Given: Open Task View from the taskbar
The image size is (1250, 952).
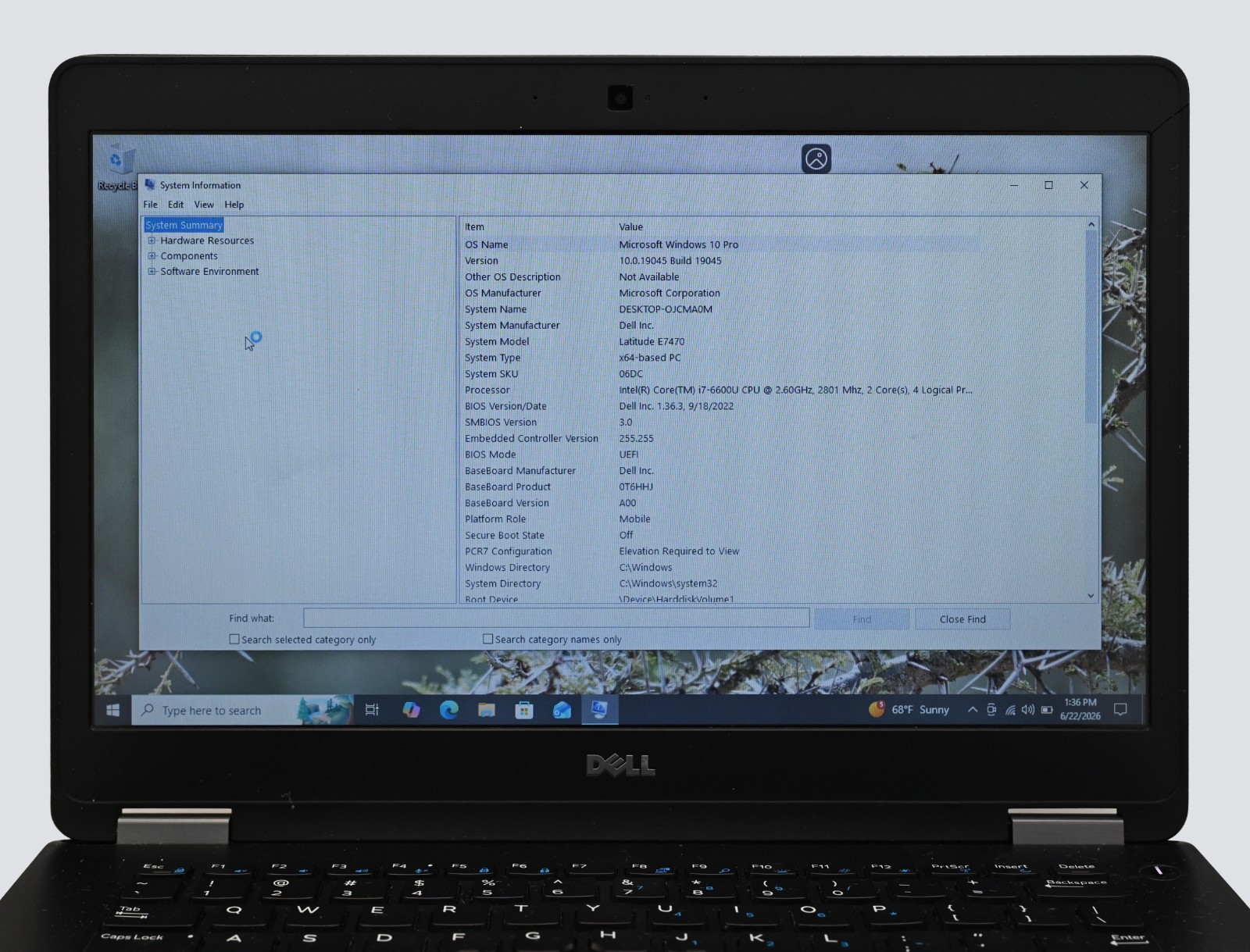Looking at the screenshot, I should click(372, 710).
